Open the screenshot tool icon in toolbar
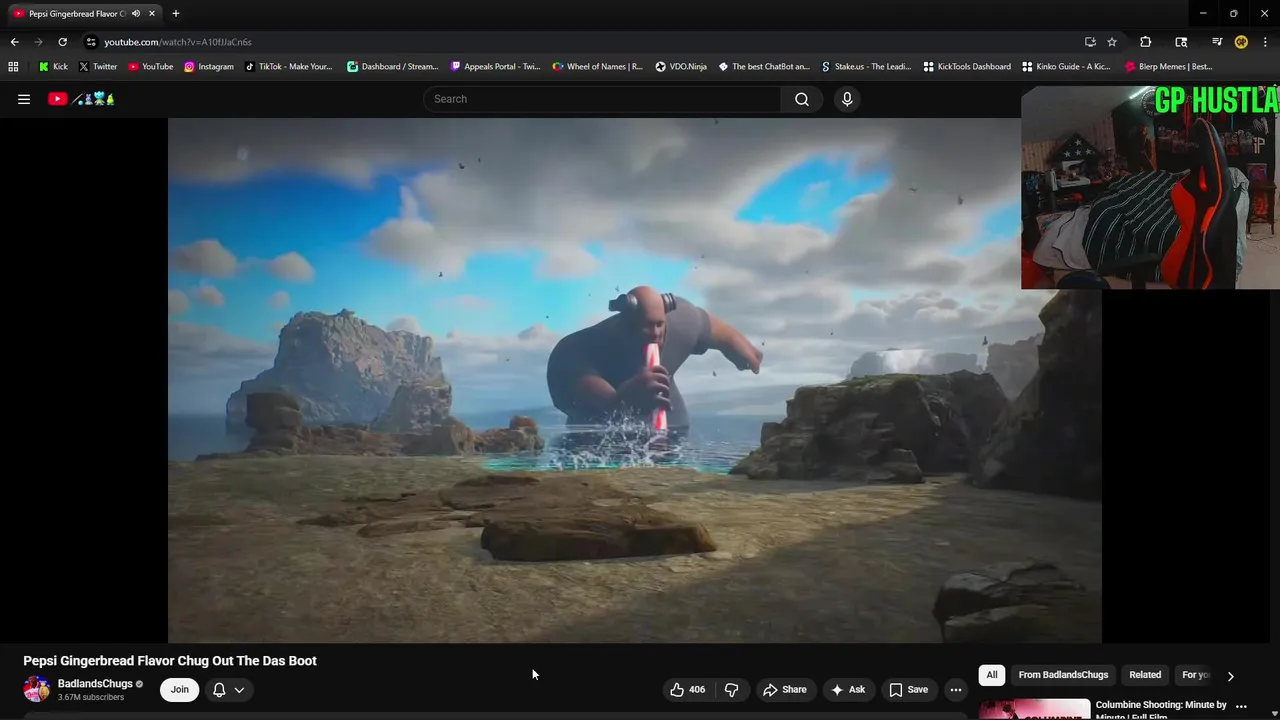 pyautogui.click(x=1181, y=42)
